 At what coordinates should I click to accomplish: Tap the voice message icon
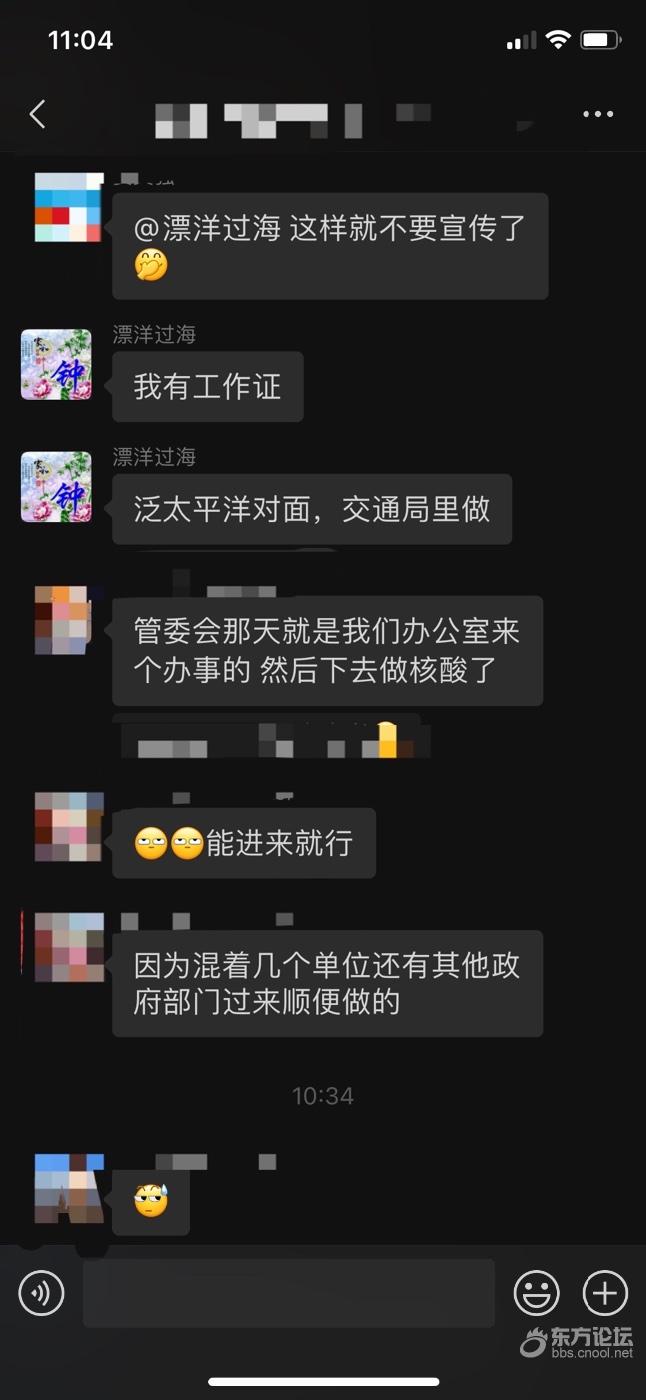coord(41,1293)
